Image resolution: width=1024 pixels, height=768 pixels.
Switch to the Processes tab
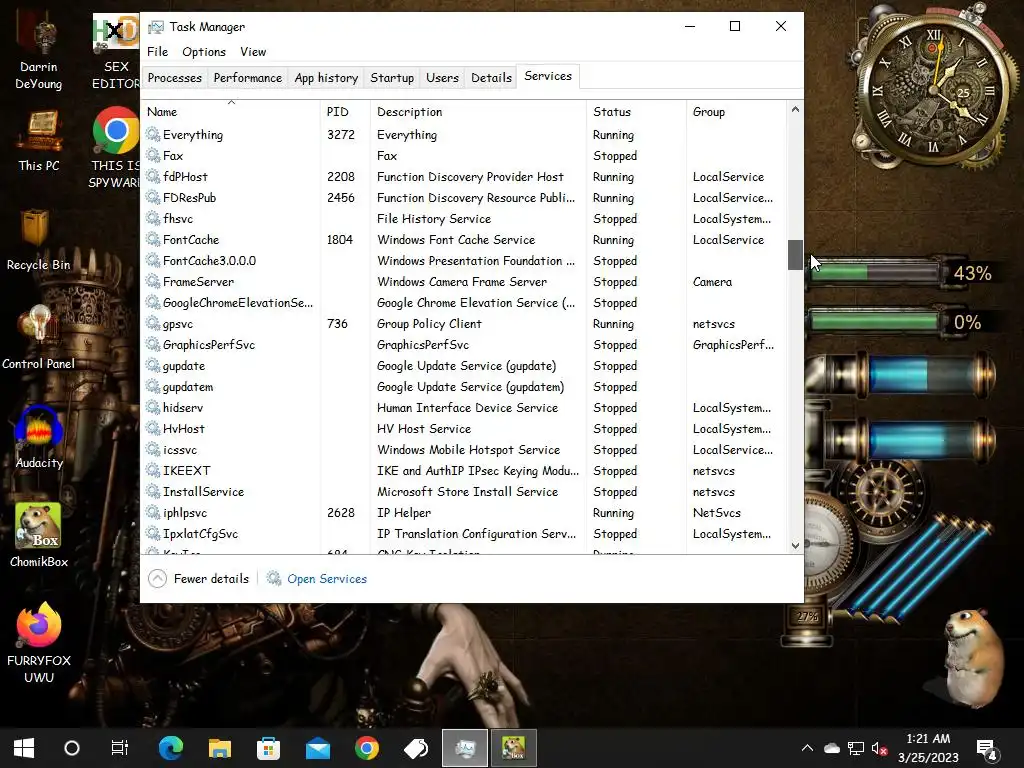click(174, 78)
